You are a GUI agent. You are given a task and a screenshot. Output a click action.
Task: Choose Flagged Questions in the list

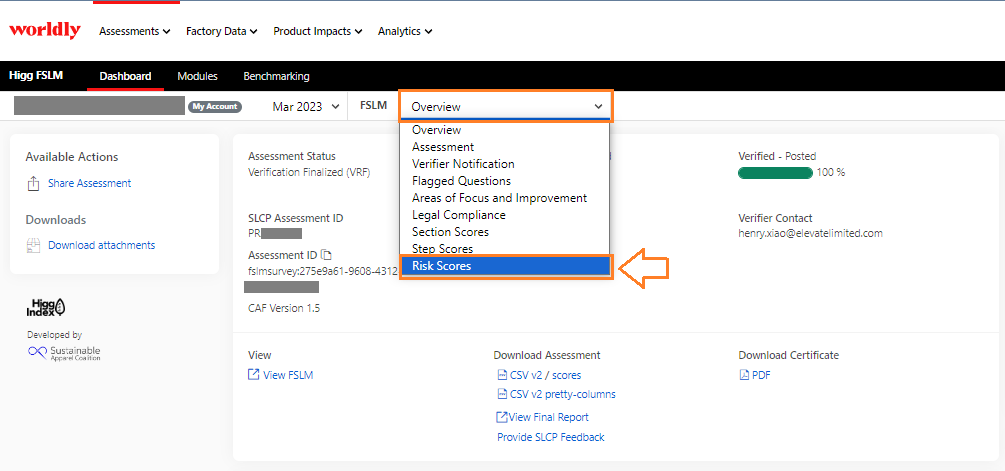pyautogui.click(x=505, y=181)
